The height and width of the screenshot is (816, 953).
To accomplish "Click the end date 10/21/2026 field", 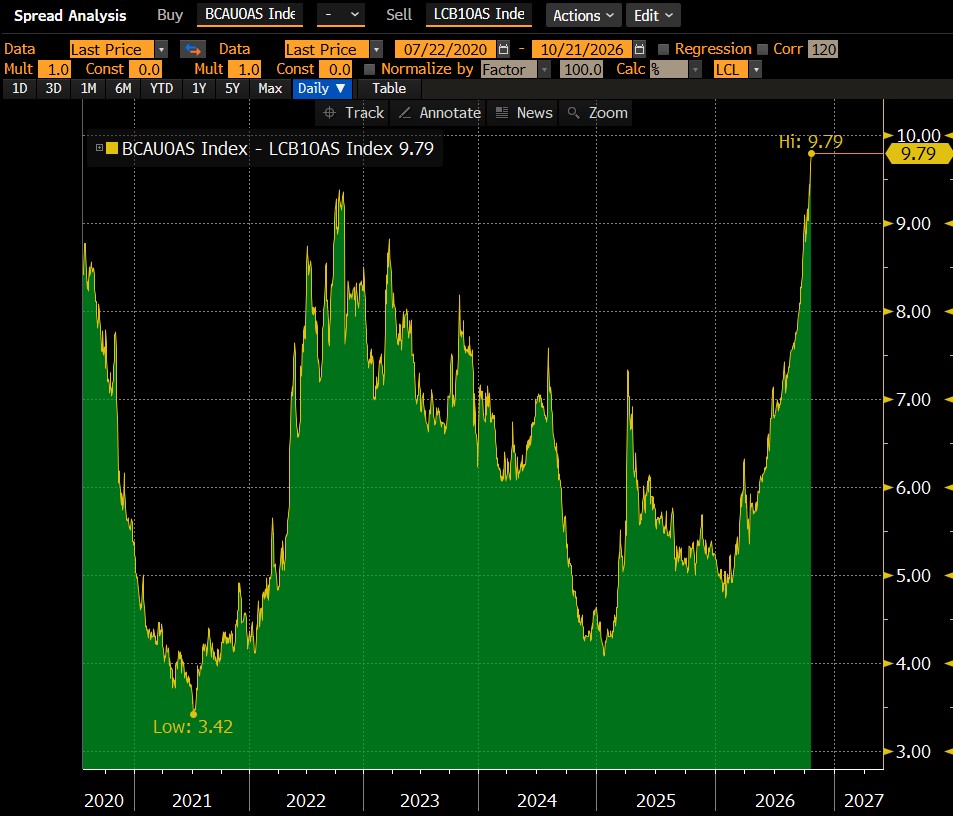I will click(x=582, y=49).
